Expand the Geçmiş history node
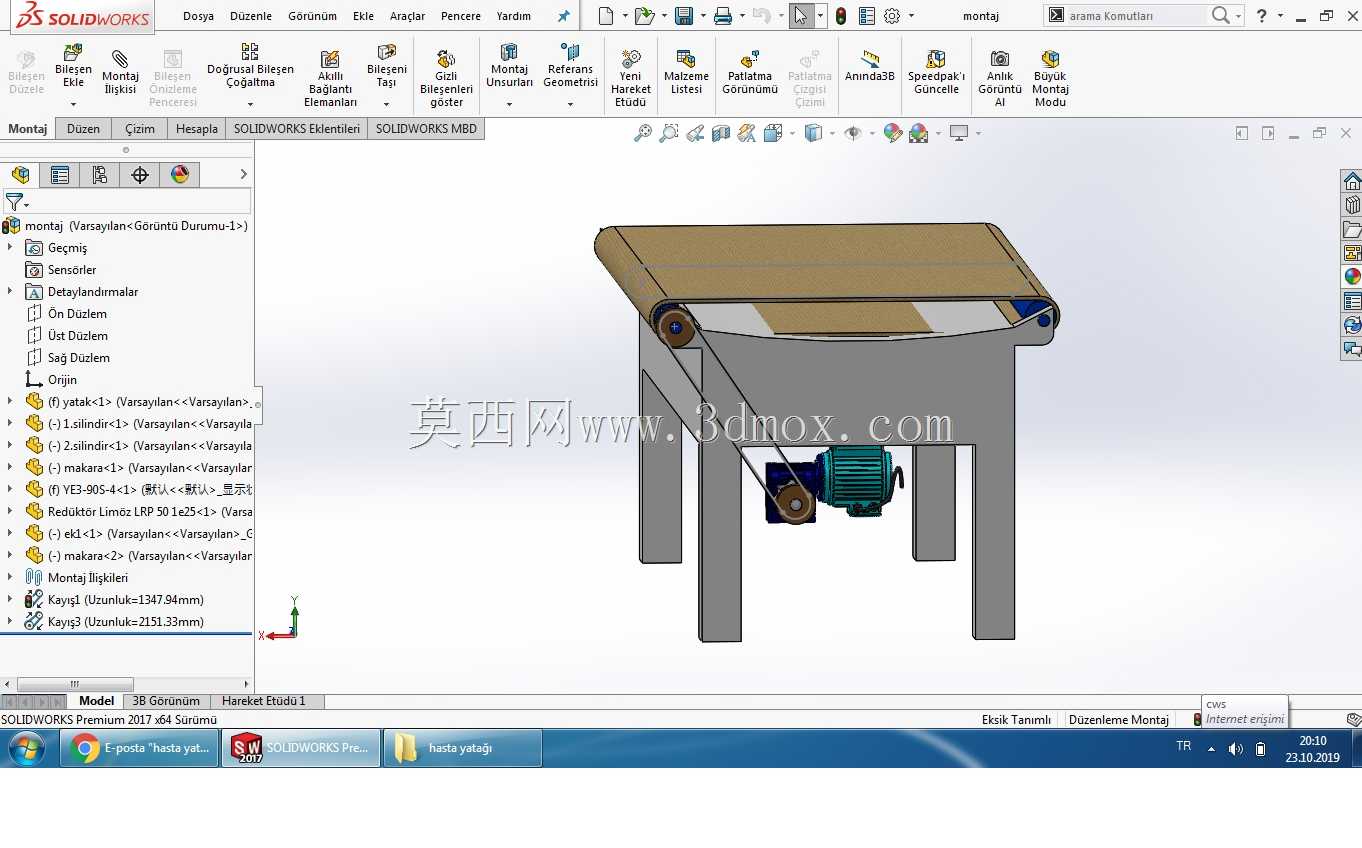Viewport: 1362px width, 848px height. pyautogui.click(x=10, y=248)
